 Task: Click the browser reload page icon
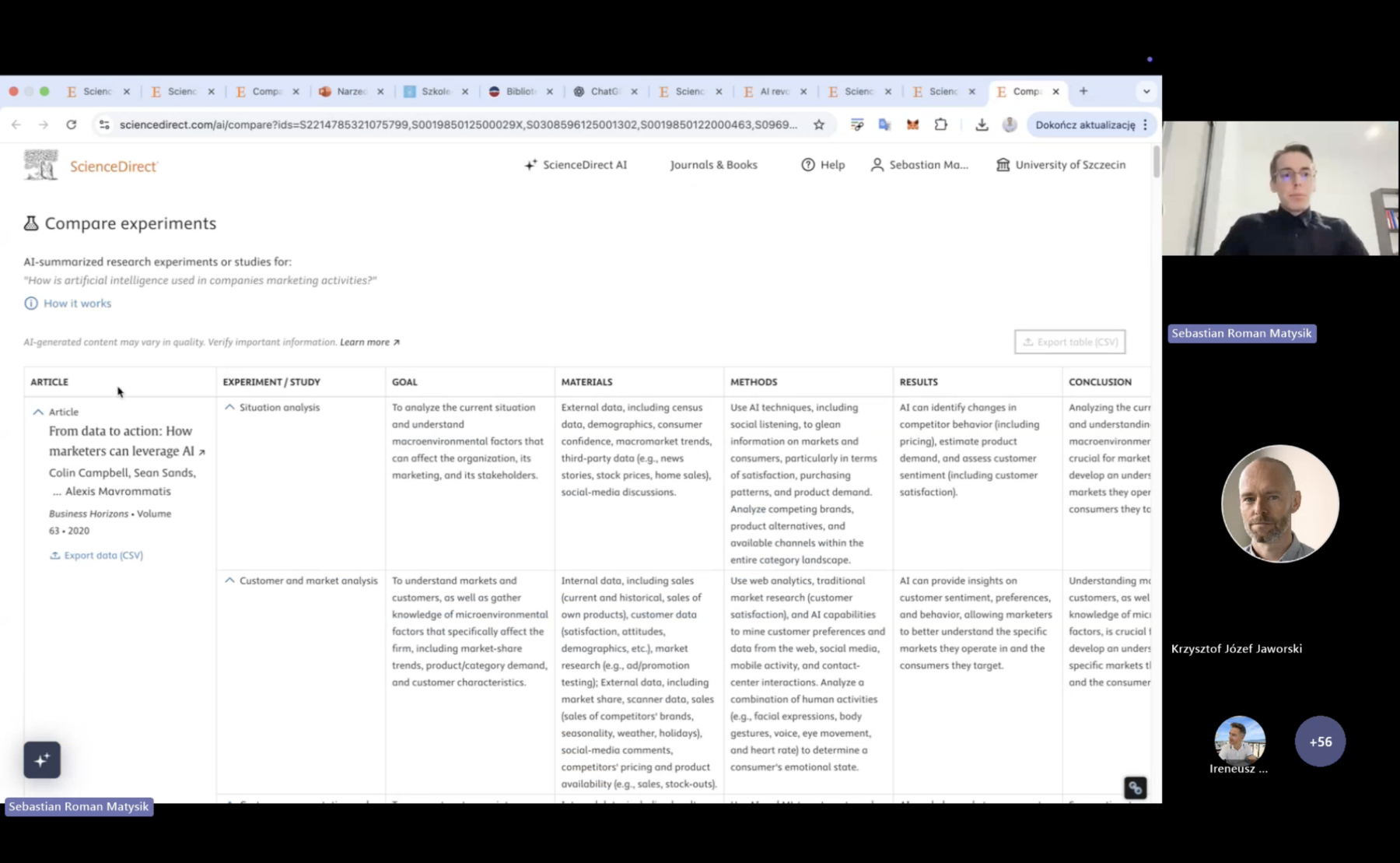[x=71, y=125]
